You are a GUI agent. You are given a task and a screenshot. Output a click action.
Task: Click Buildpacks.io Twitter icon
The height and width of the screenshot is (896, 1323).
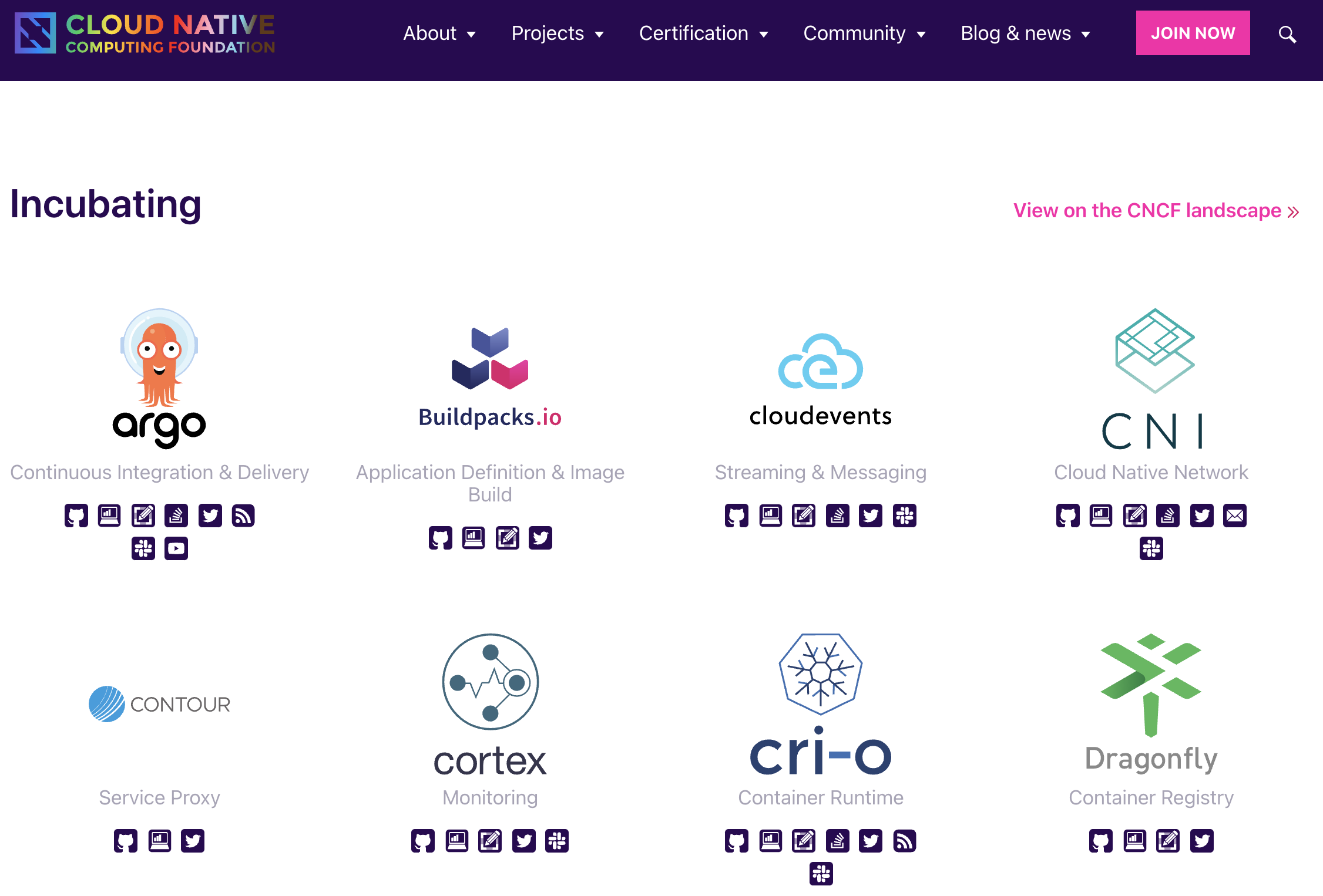click(540, 538)
